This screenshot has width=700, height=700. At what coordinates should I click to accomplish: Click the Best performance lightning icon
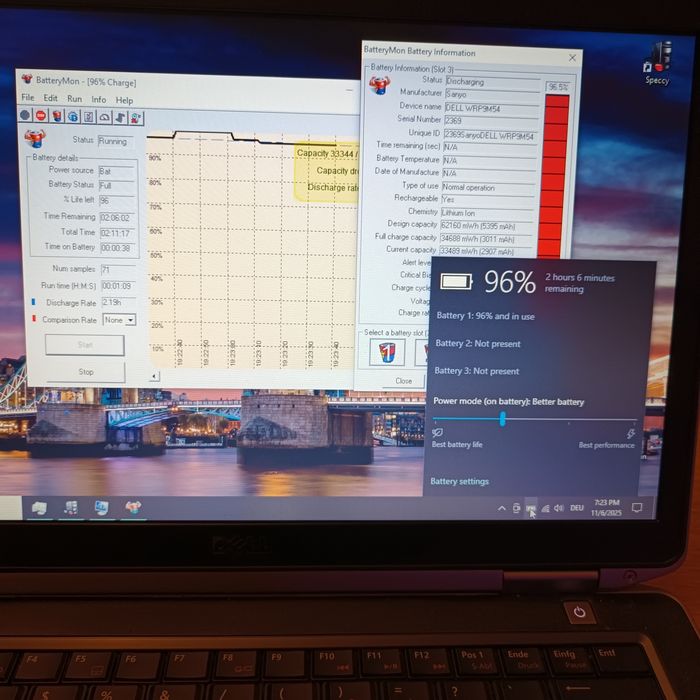(x=630, y=433)
